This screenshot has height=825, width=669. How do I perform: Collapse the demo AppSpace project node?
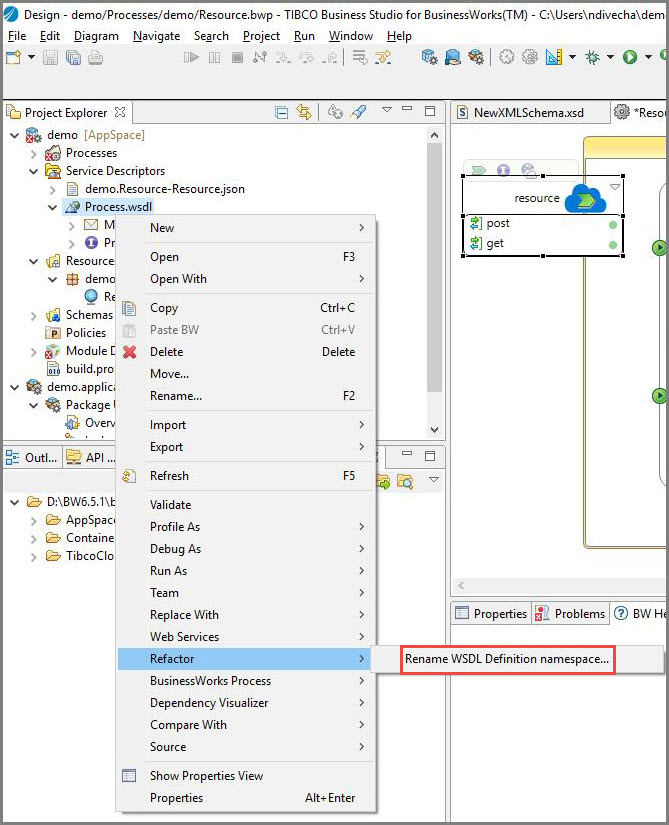pyautogui.click(x=15, y=135)
